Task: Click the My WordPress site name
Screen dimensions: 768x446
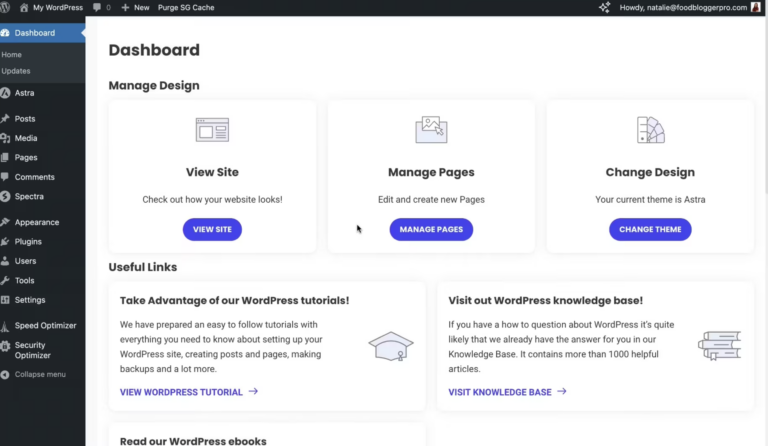Action: [58, 7]
